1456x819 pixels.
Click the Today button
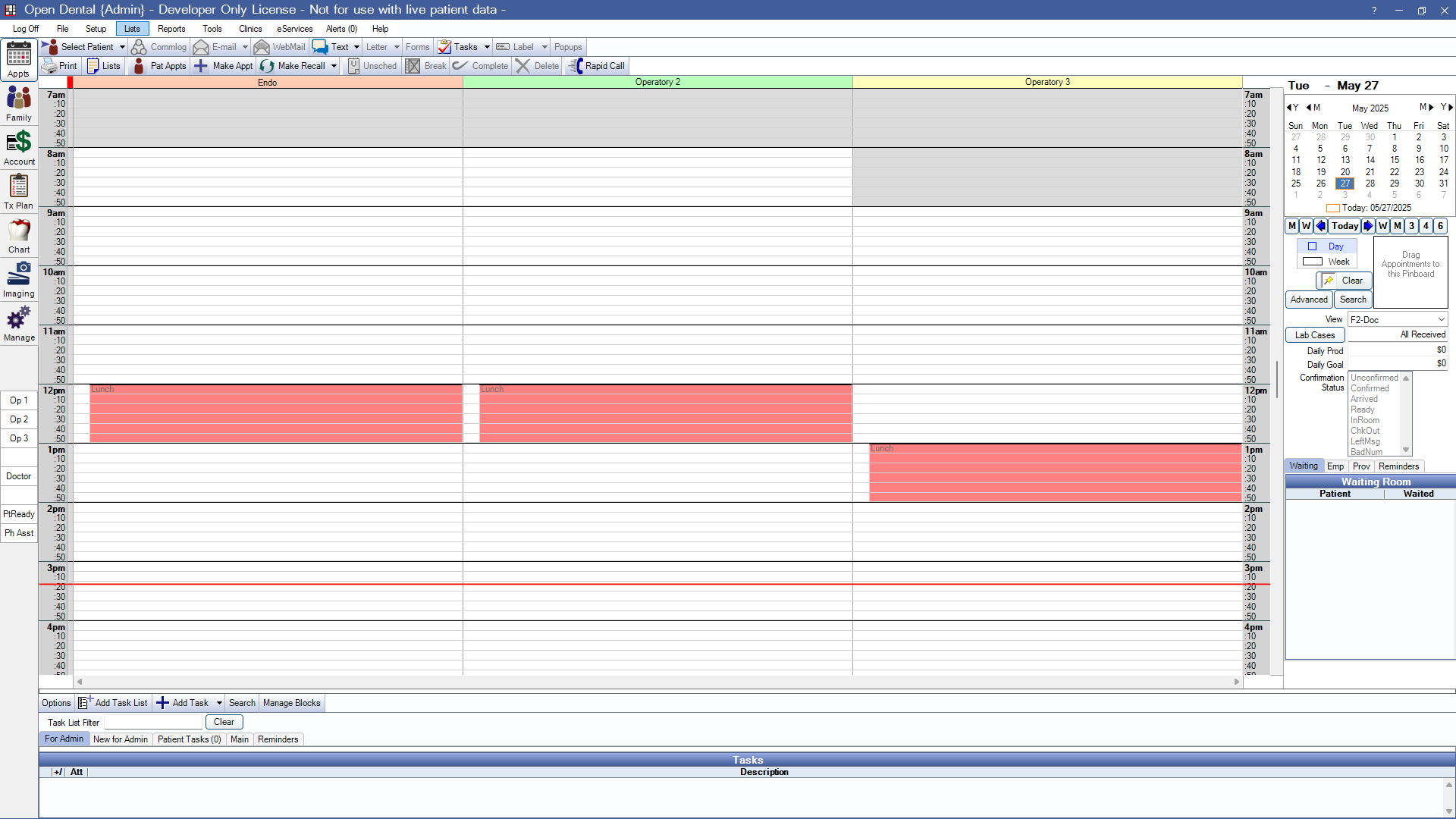point(1345,226)
